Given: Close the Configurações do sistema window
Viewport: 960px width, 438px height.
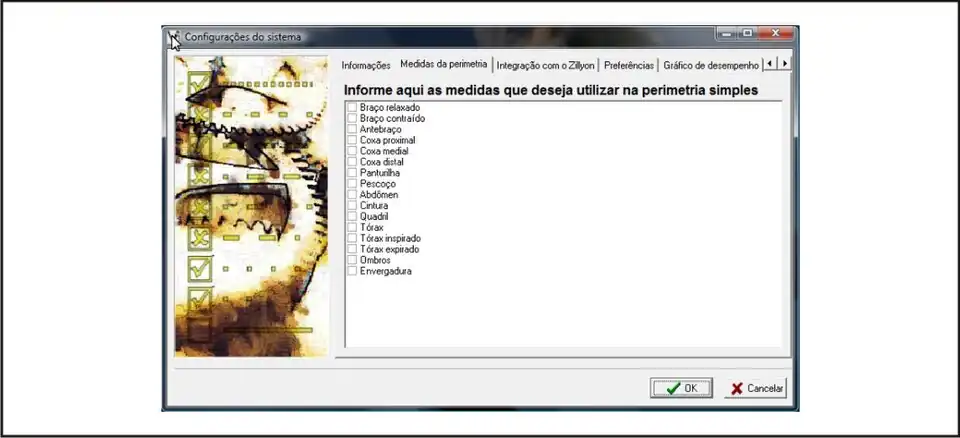Looking at the screenshot, I should 775,33.
